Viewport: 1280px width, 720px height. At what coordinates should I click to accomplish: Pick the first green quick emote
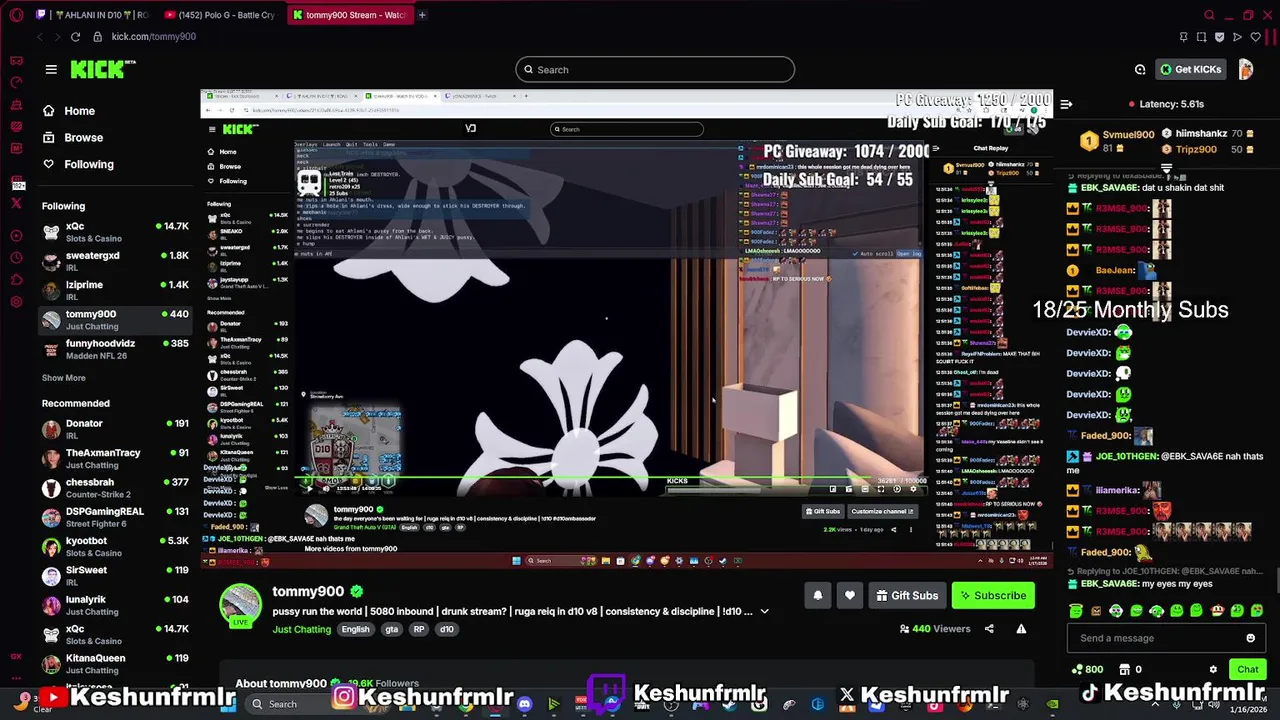coord(1076,610)
